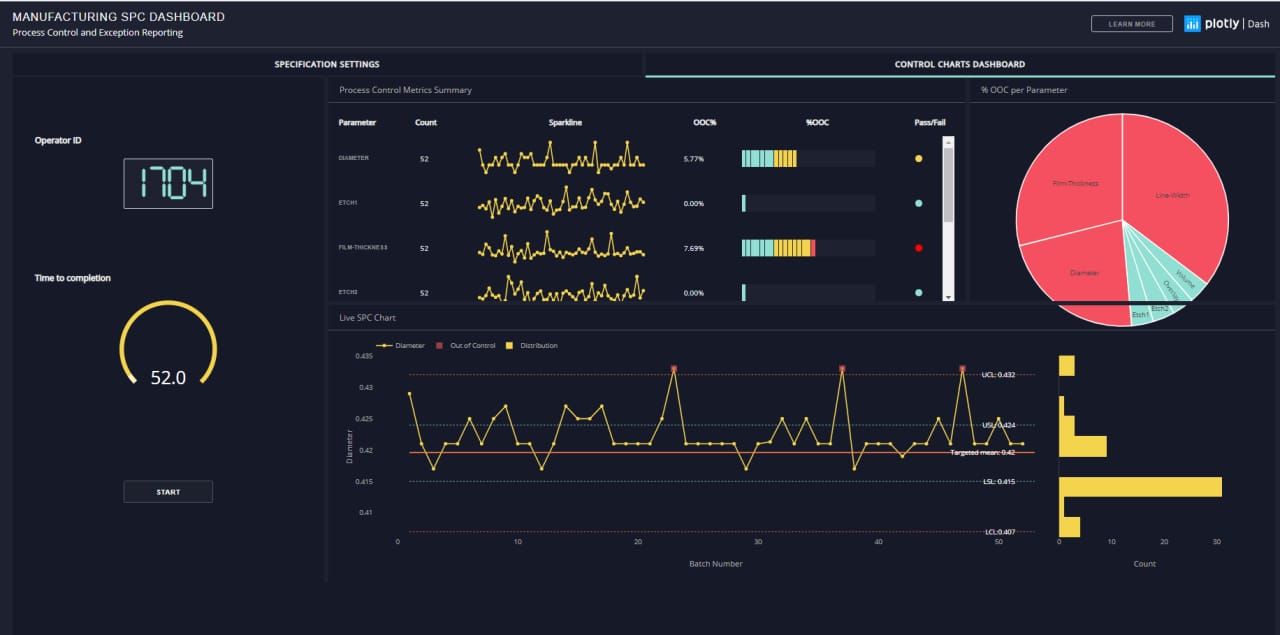Click the Pass/Fail column header
The image size is (1280, 635).
point(930,122)
